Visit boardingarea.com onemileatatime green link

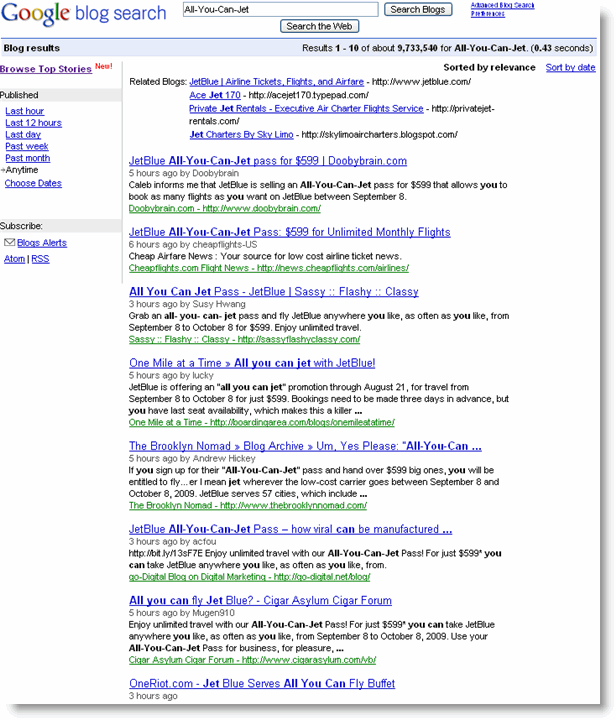pyautogui.click(x=262, y=422)
